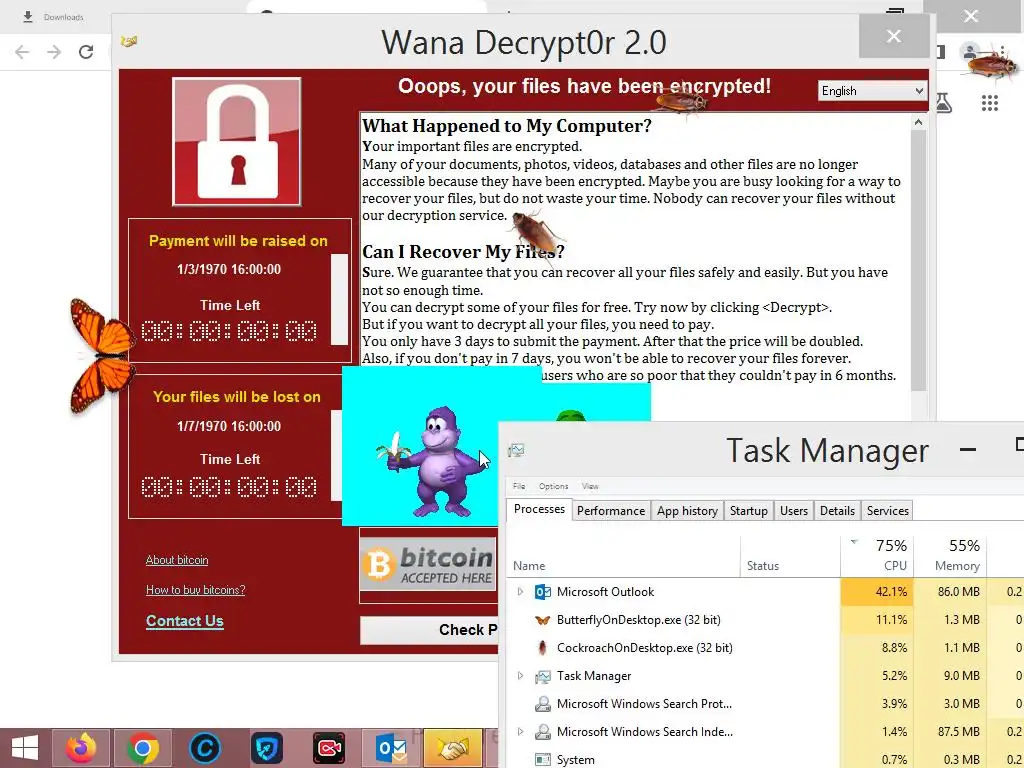Open the How to buy bitcoins link
Screen dimensions: 1024x768
coord(195,590)
